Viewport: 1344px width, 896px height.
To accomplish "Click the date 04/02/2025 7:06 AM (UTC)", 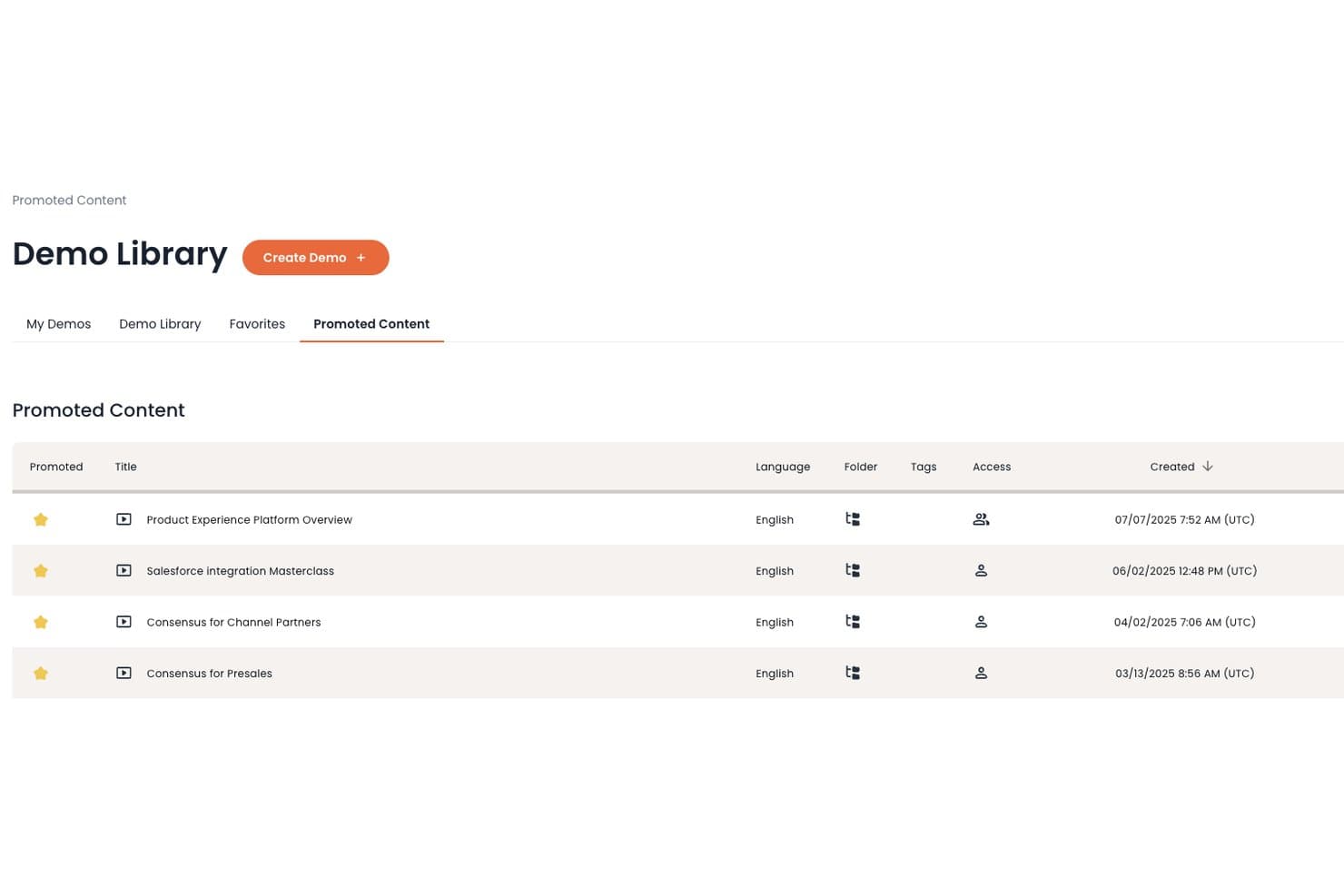I will pyautogui.click(x=1185, y=623).
